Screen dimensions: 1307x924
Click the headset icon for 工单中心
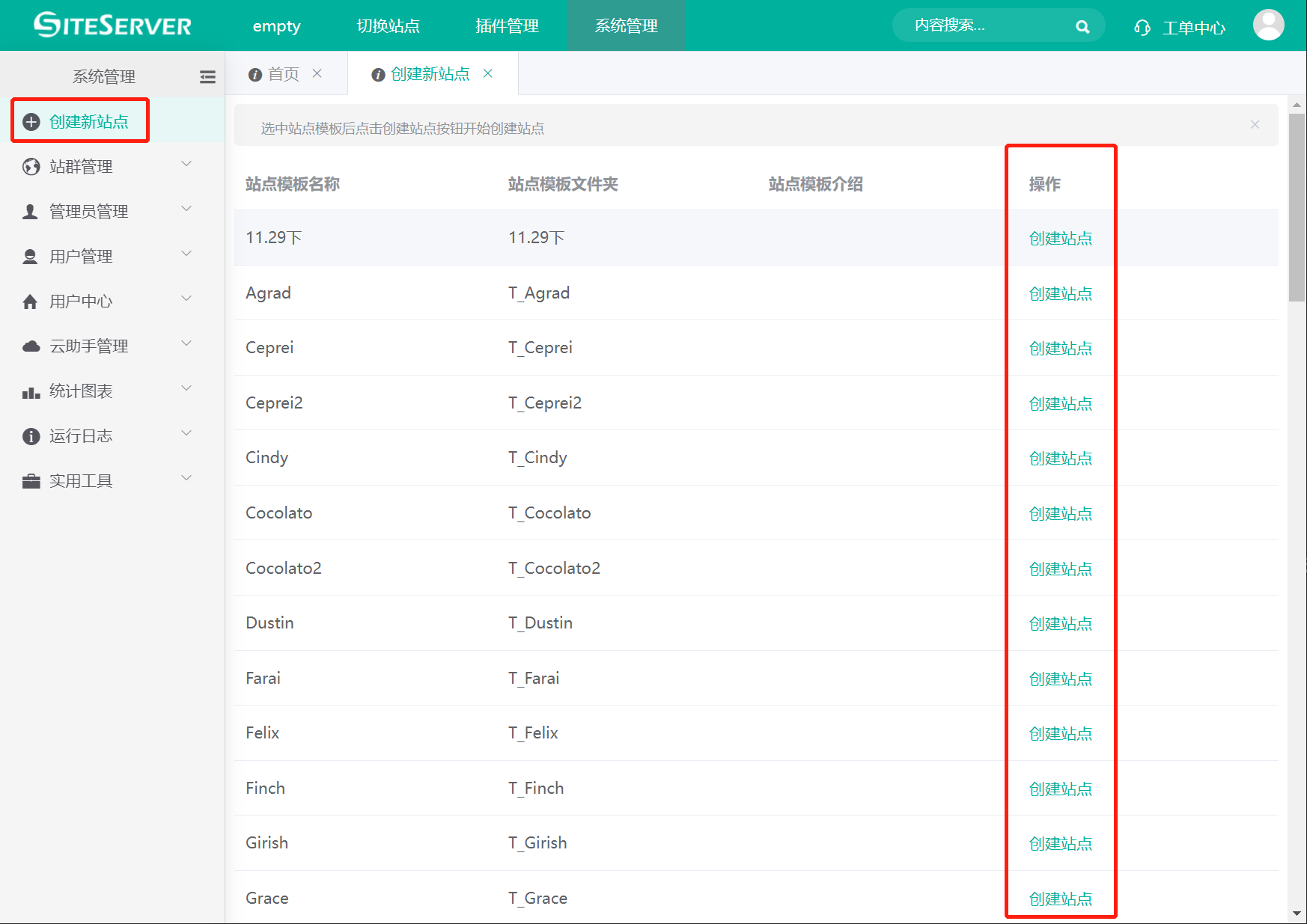1142,28
